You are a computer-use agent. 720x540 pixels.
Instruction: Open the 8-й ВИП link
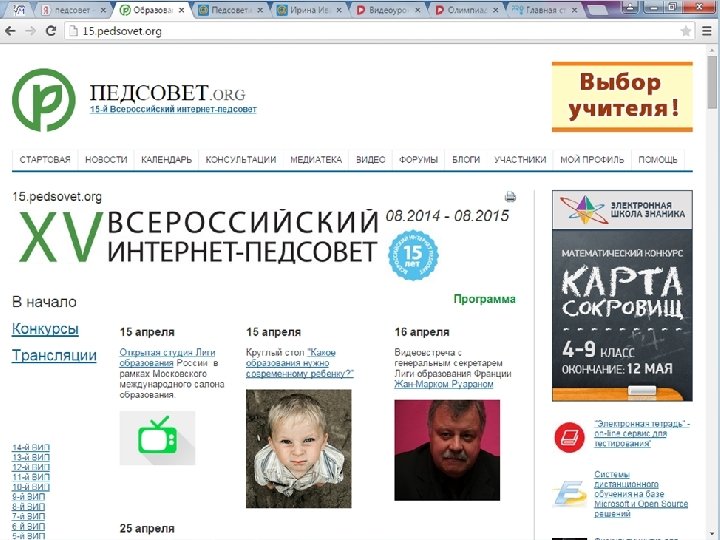click(28, 506)
